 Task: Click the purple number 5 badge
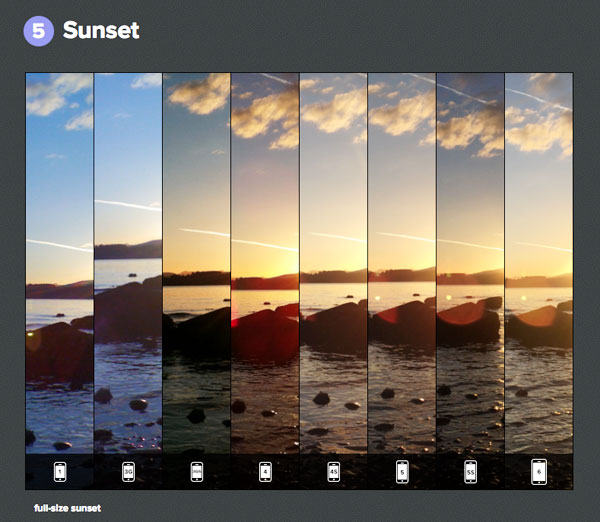tap(38, 31)
